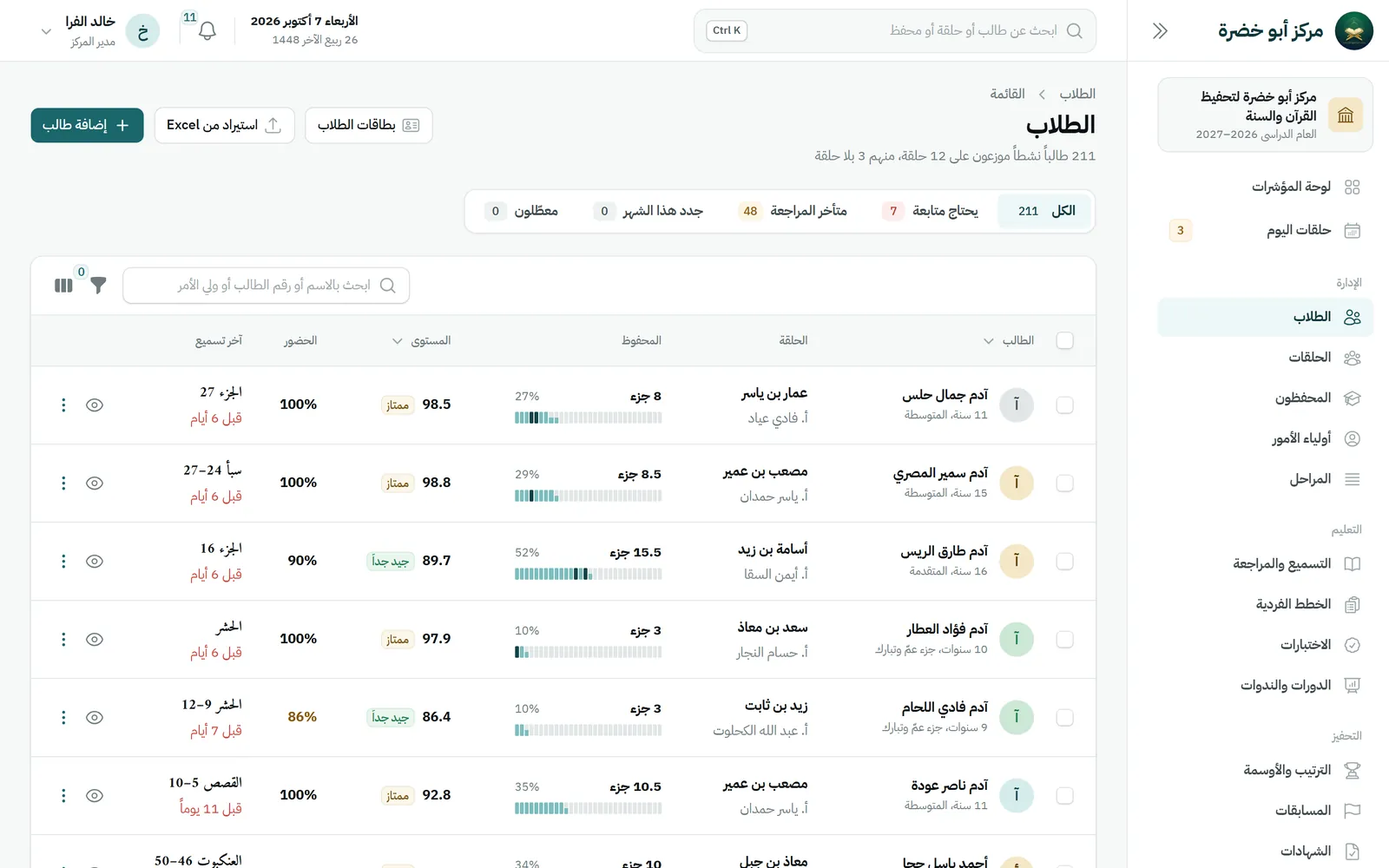Collapse the sidebar with the double-chevron icon

tap(1160, 31)
